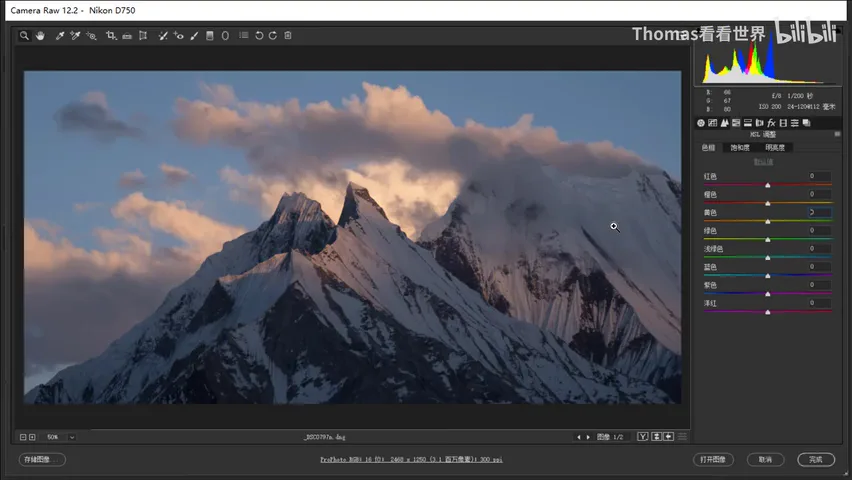Select the White Balance eyedropper tool
Image resolution: width=852 pixels, height=480 pixels.
[x=60, y=35]
